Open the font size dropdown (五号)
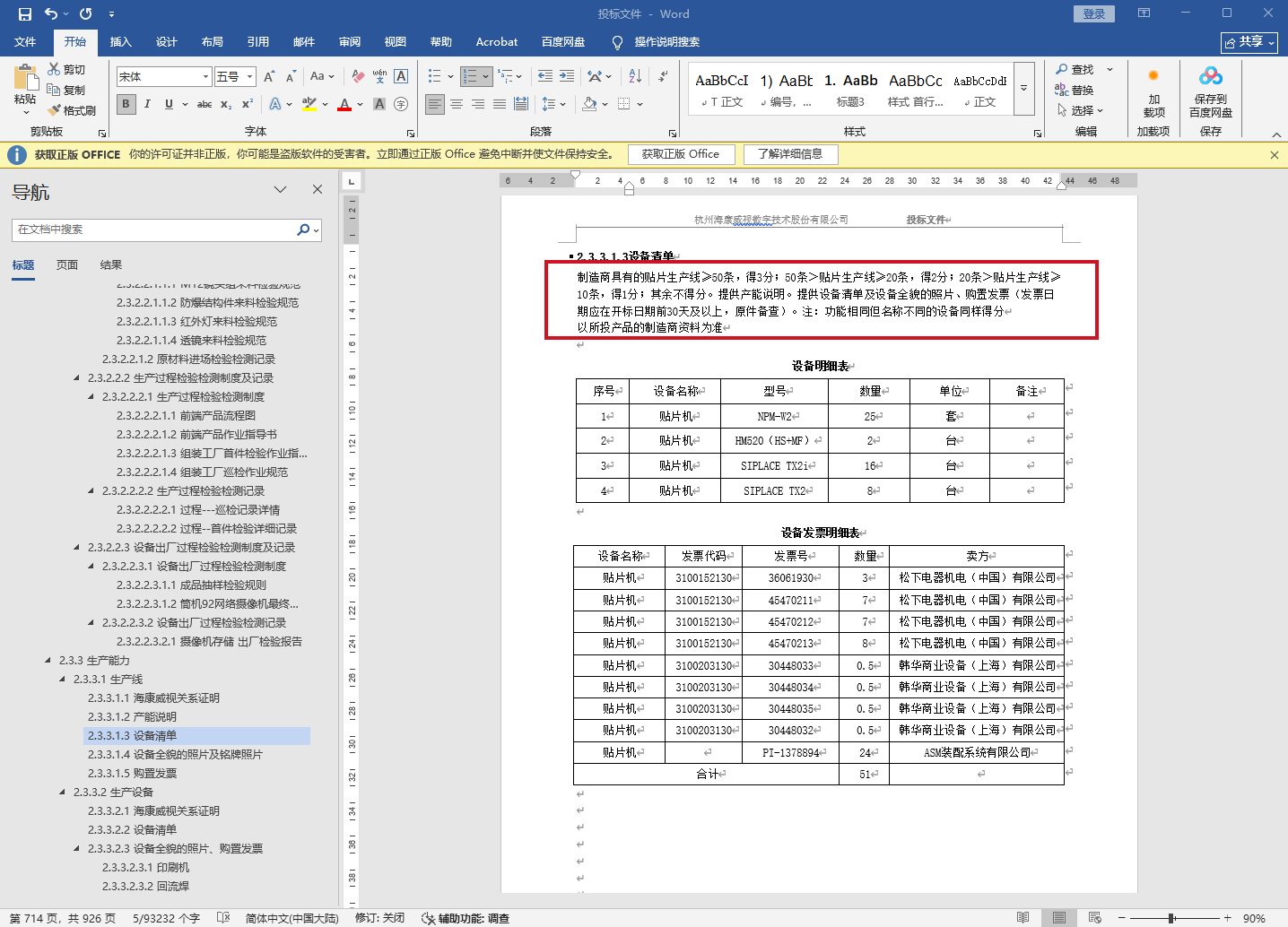Screen dimensions: 1288x927 point(250,76)
